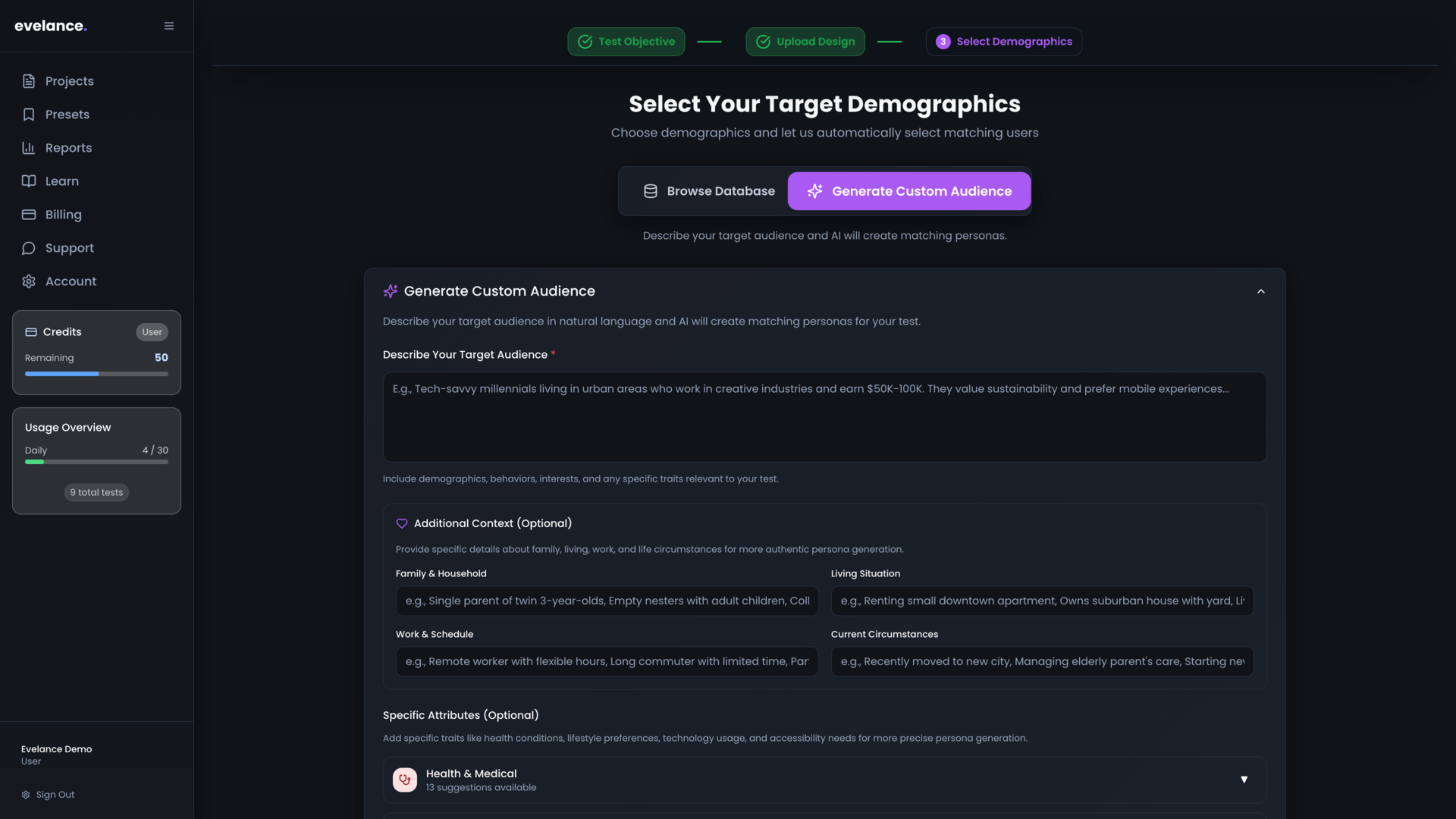Click the Family & Household input field
The height and width of the screenshot is (819, 1456).
point(607,601)
